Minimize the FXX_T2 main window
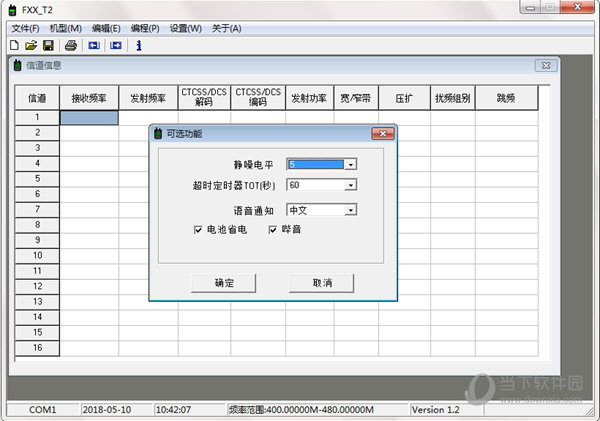Image resolution: width=600 pixels, height=421 pixels. coord(531,7)
